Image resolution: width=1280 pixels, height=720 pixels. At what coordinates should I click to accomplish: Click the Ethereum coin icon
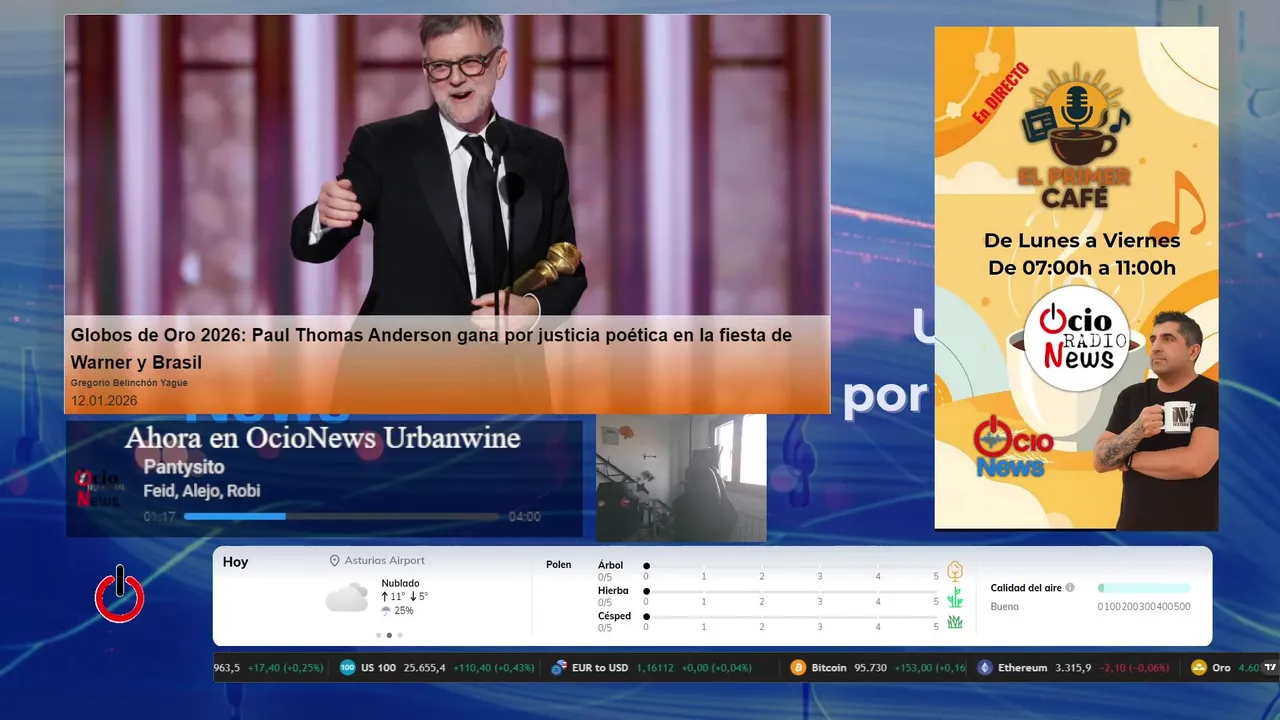(x=985, y=668)
